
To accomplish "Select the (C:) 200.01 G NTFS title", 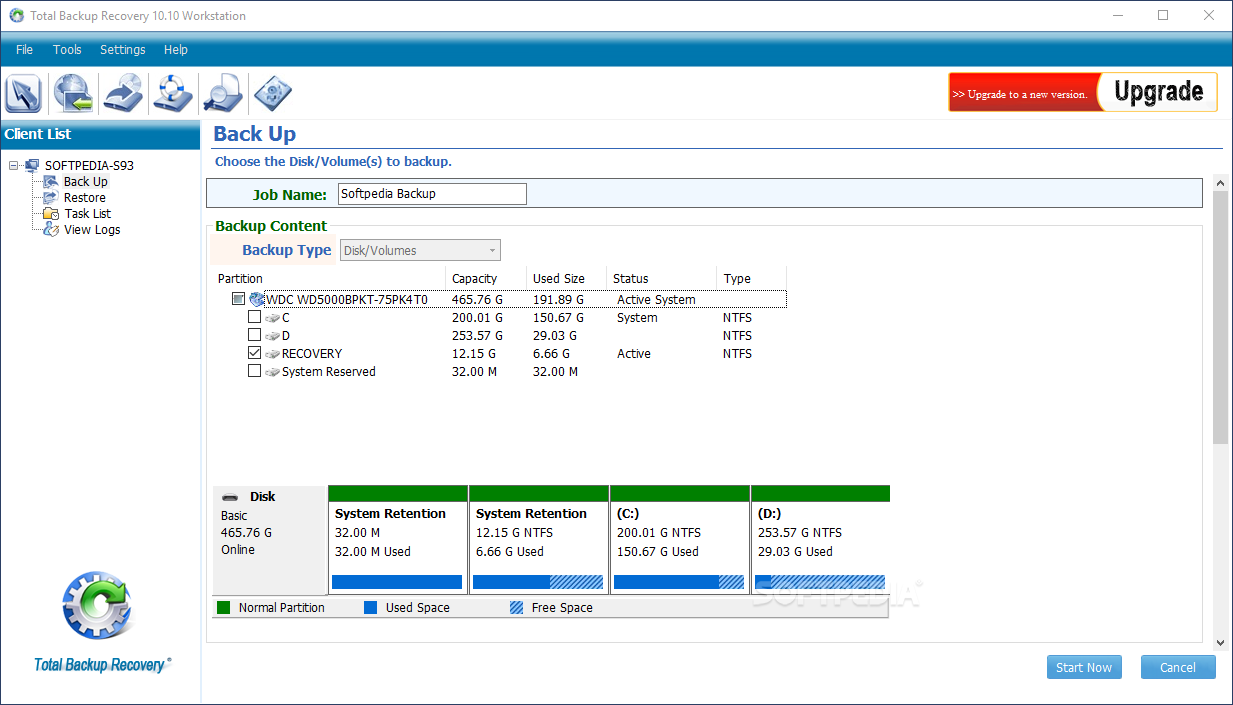I will pyautogui.click(x=630, y=514).
